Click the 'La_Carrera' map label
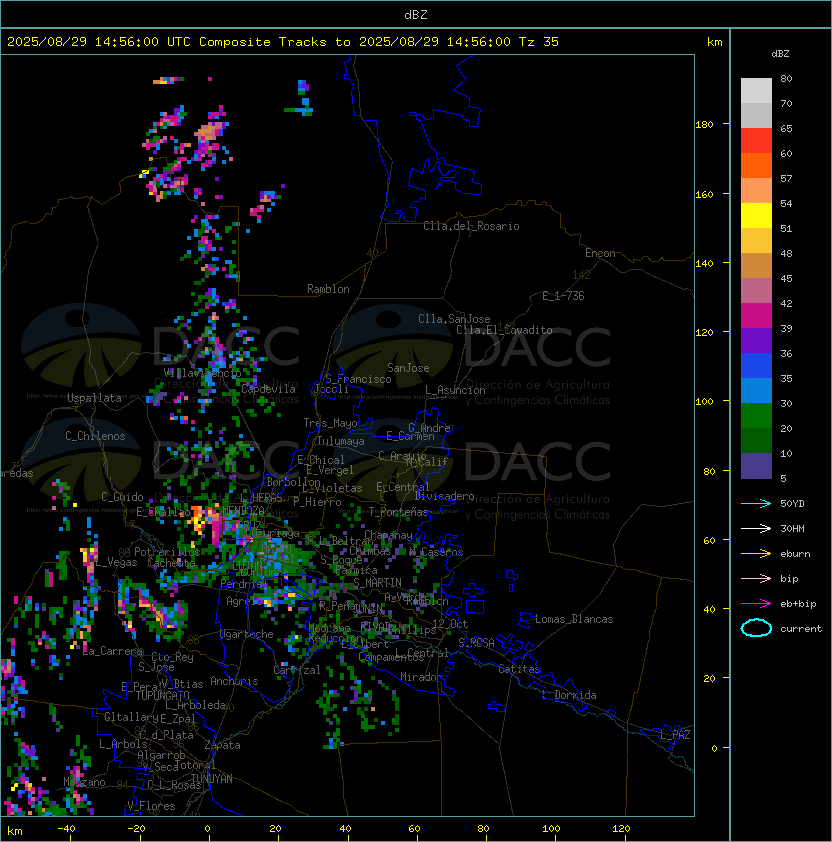The height and width of the screenshot is (842, 832). 113,651
